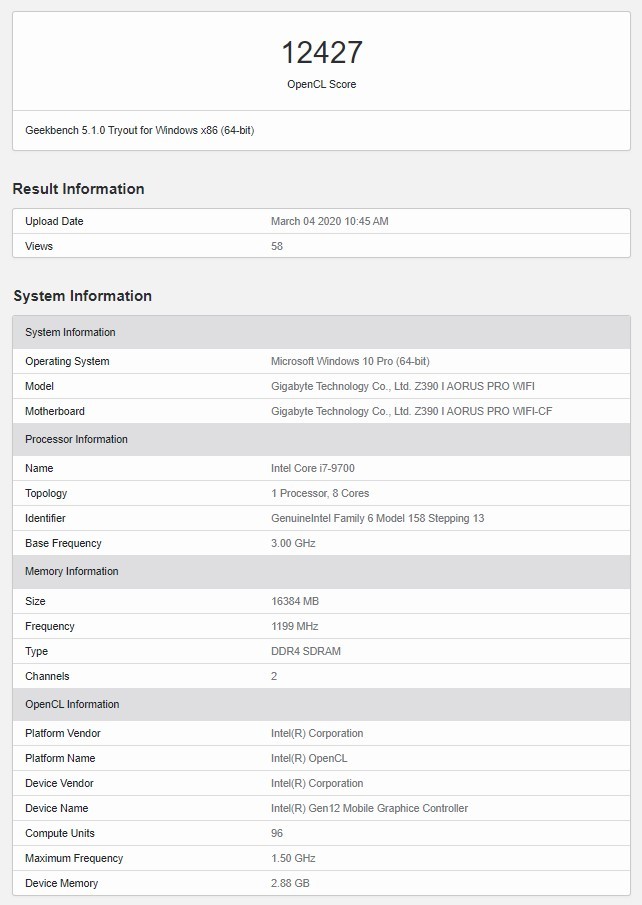Select 'Intel(R) Gen12 Mobile Graphice Controller' value
The height and width of the screenshot is (905, 642).
(x=369, y=808)
